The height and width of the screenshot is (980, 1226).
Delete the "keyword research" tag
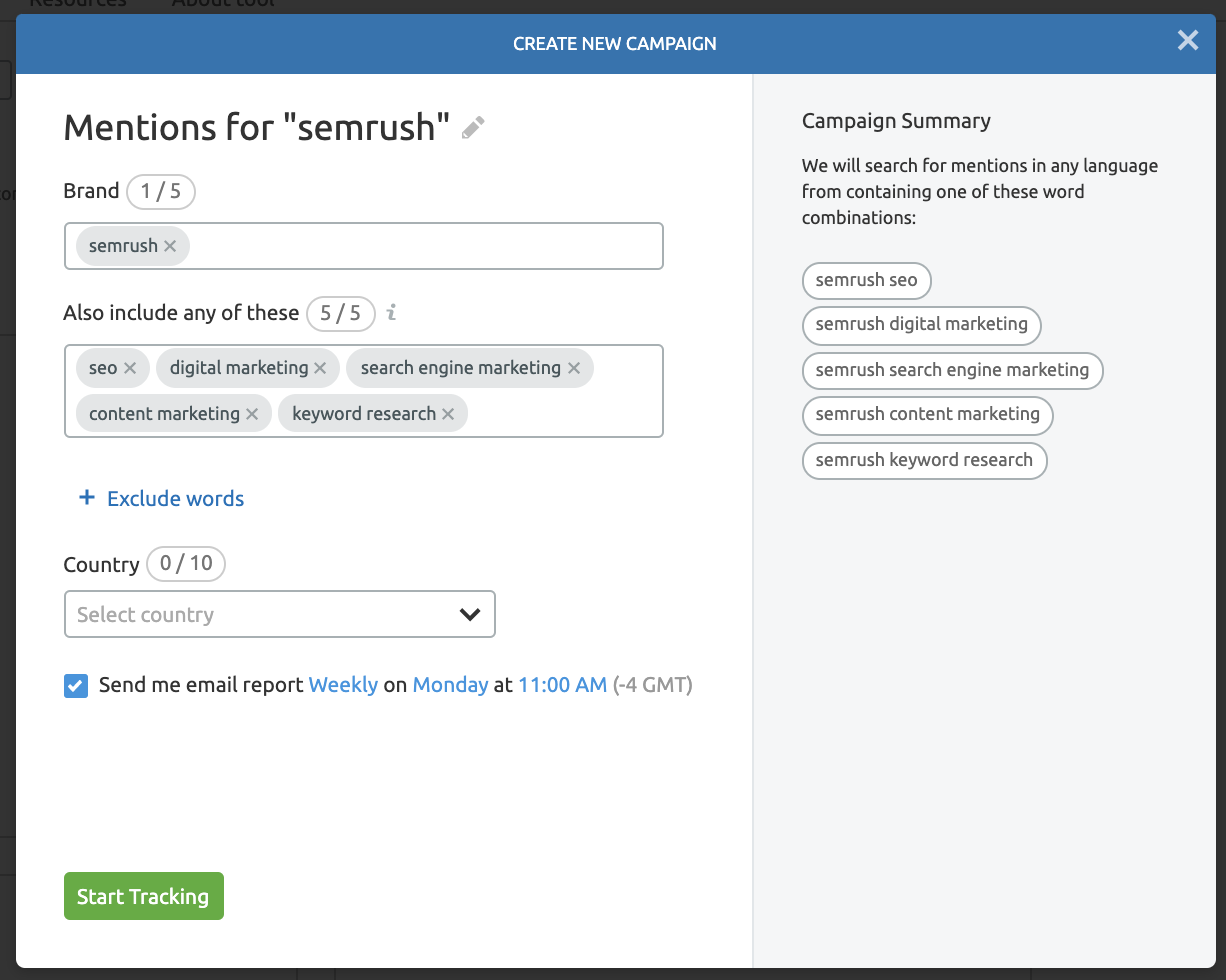pos(448,414)
